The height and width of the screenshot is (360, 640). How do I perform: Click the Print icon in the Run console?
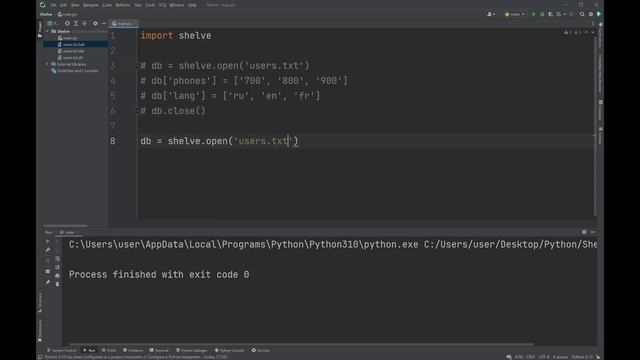coord(58,276)
